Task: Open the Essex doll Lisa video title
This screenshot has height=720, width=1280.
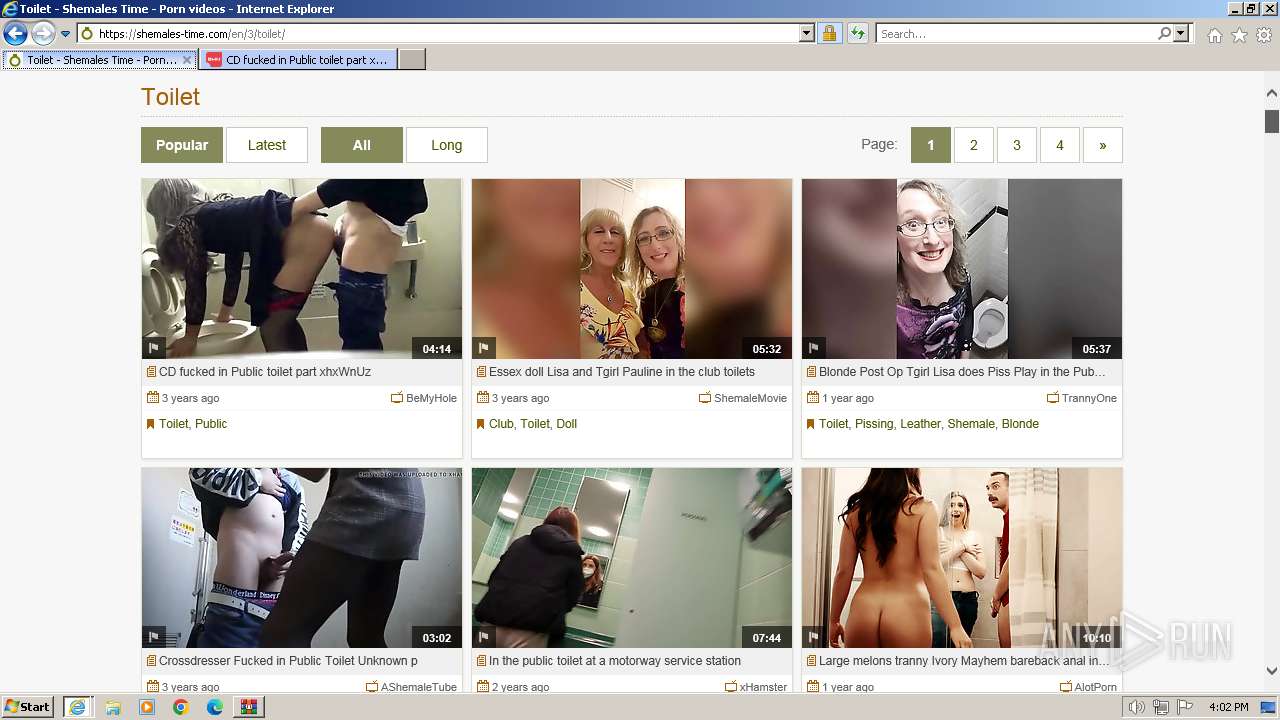Action: [622, 372]
